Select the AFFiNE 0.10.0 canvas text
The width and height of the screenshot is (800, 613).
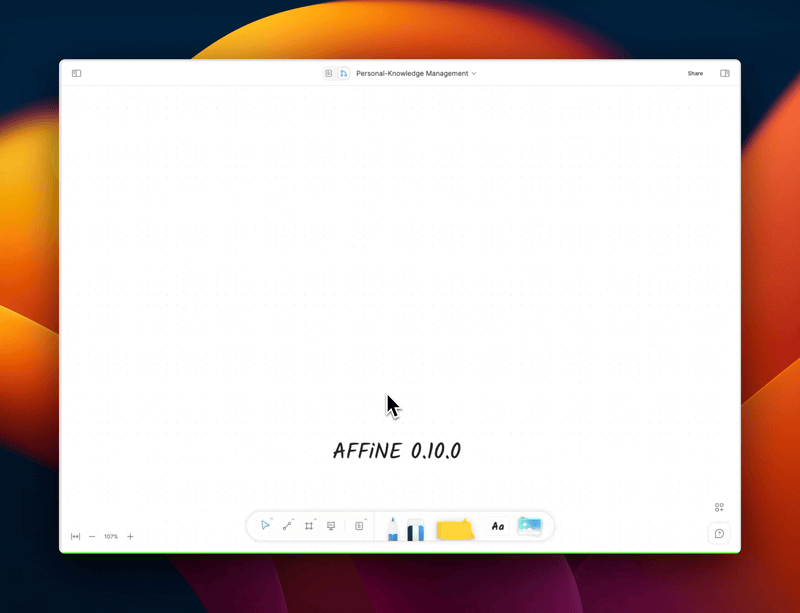click(397, 451)
